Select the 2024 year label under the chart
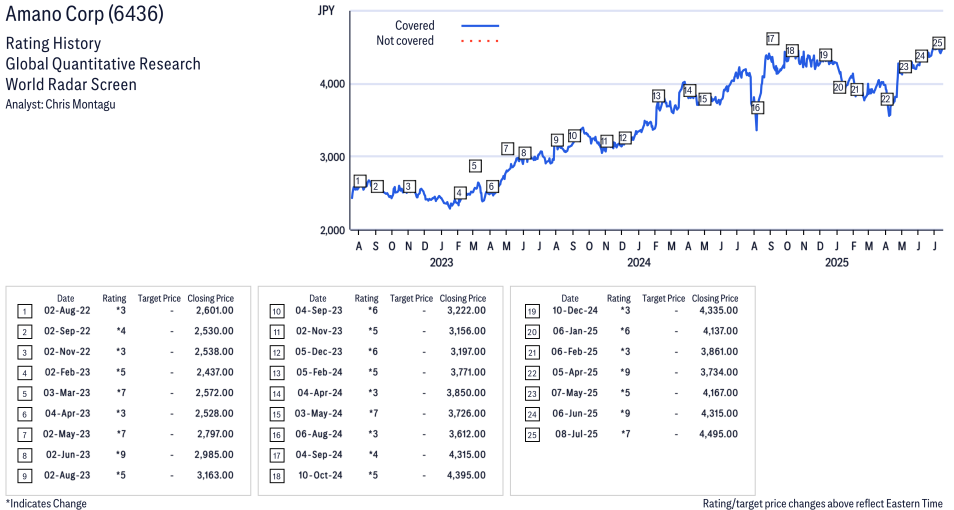 639,262
